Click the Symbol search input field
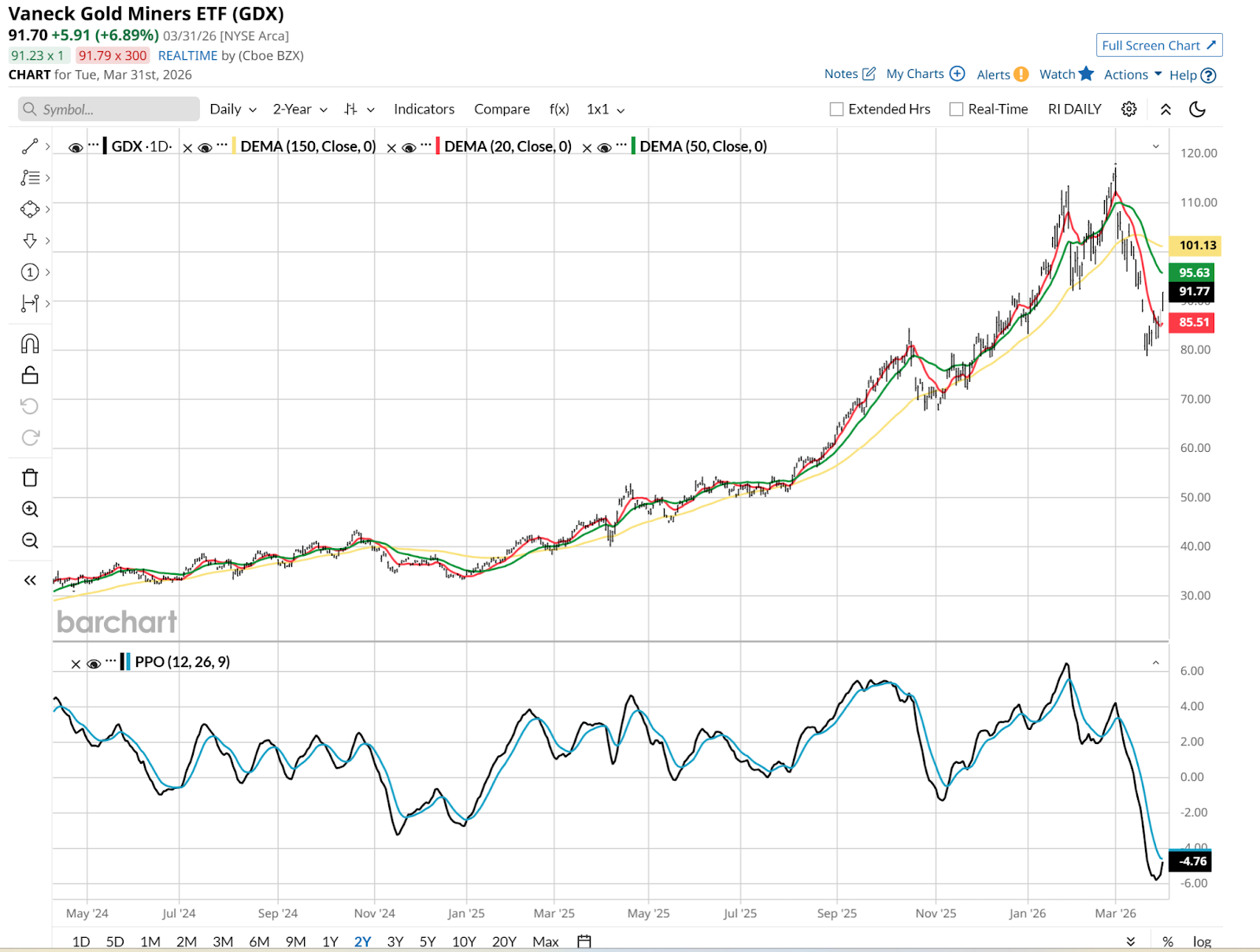This screenshot has height=952, width=1260. pos(110,109)
